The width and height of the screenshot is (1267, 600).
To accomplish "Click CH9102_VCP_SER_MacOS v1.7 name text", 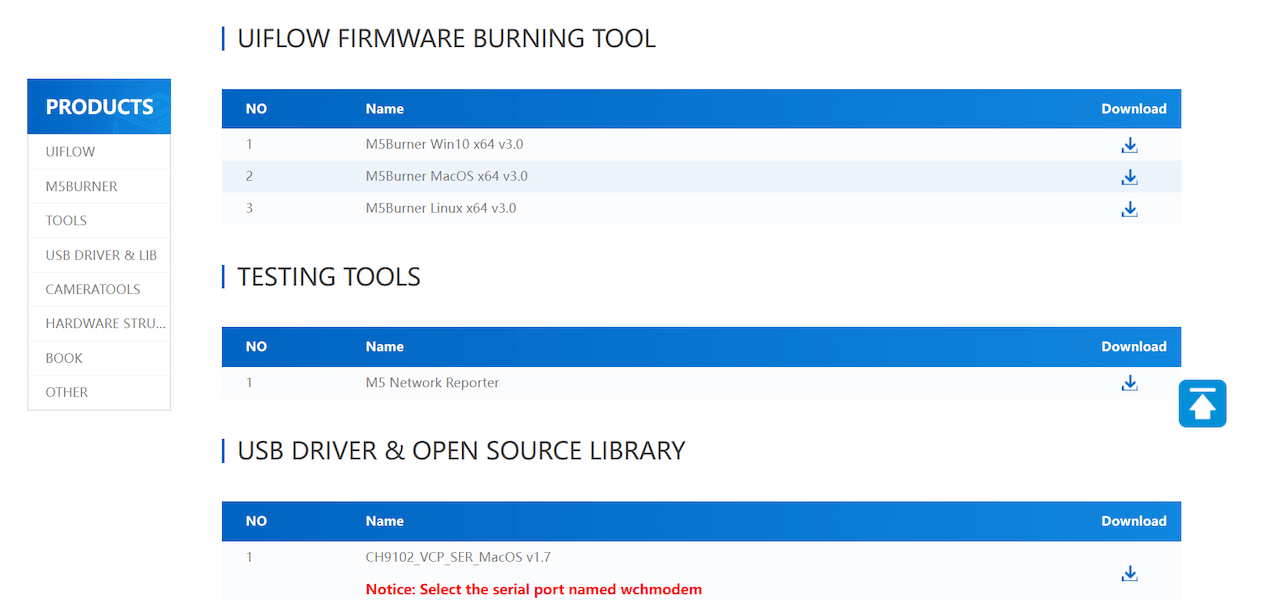I will pyautogui.click(x=458, y=557).
